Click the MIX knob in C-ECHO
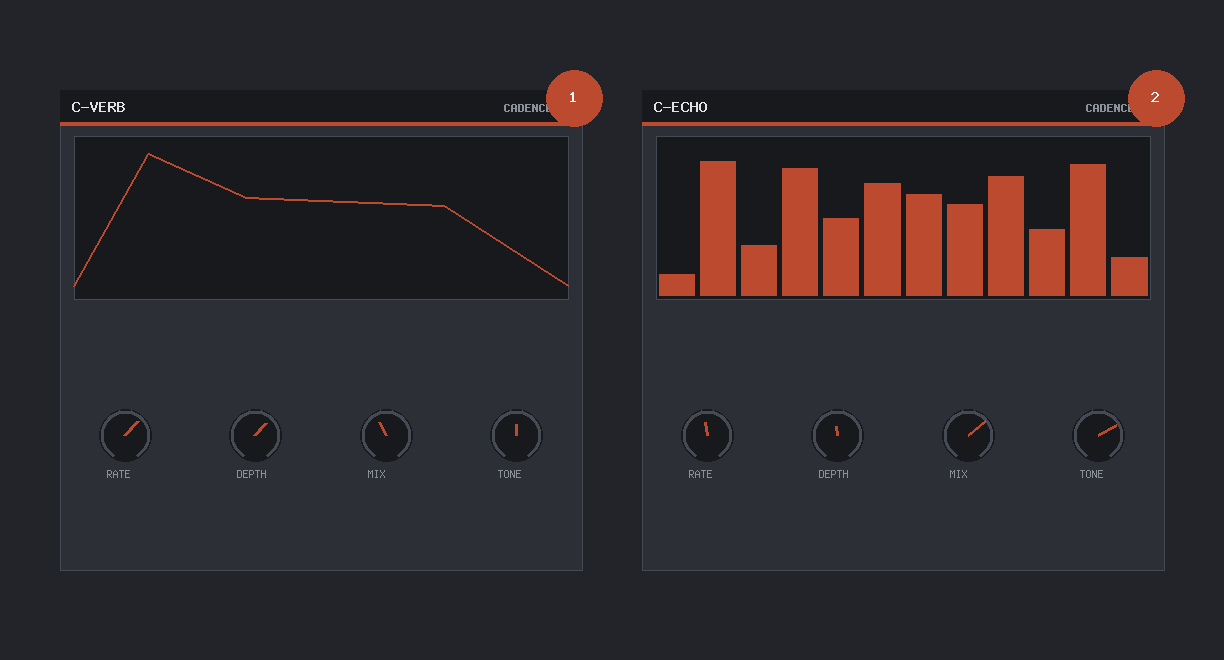Viewport: 1224px width, 660px height. (968, 436)
